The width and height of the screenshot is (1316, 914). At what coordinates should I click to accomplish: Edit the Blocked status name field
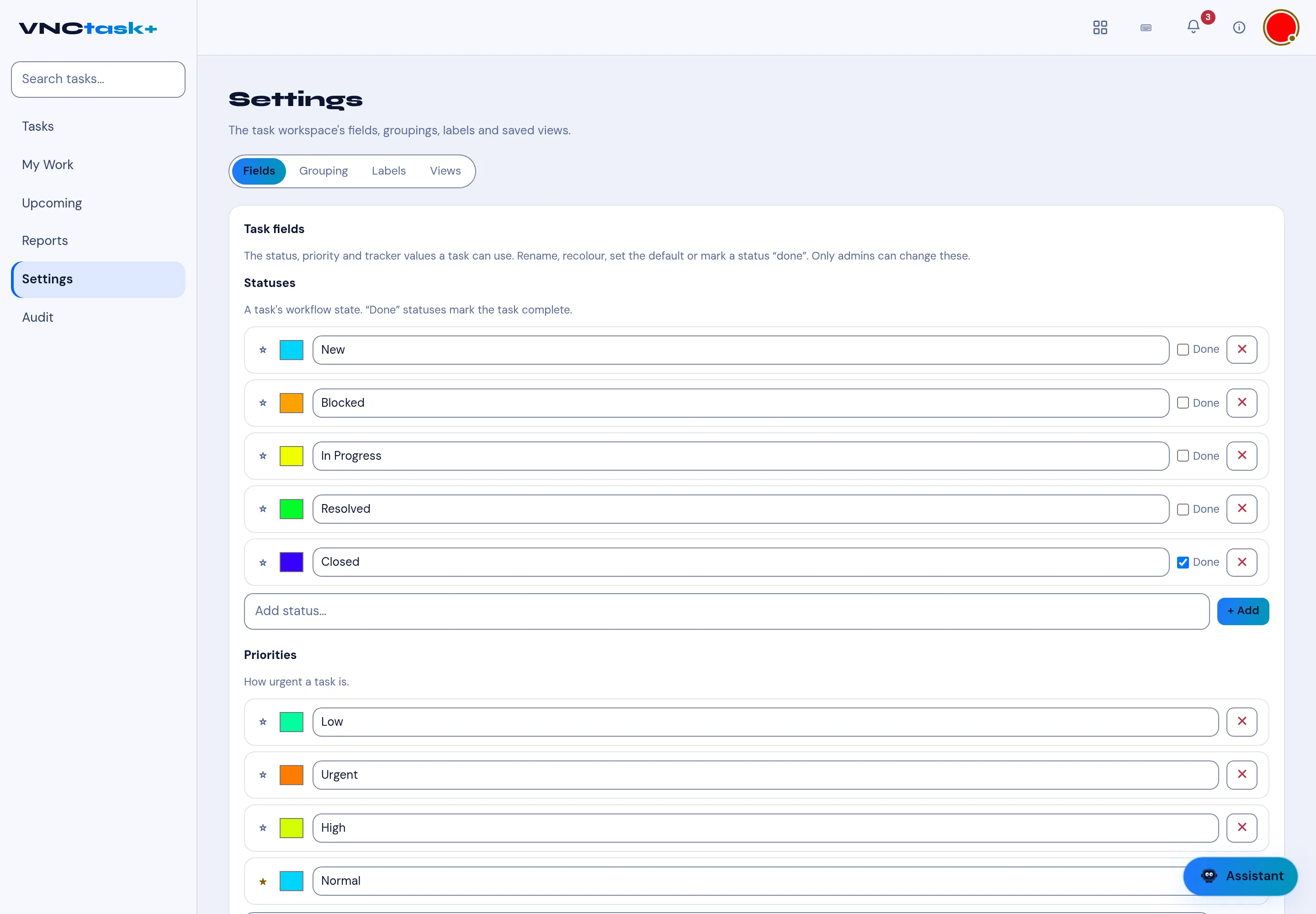tap(740, 403)
